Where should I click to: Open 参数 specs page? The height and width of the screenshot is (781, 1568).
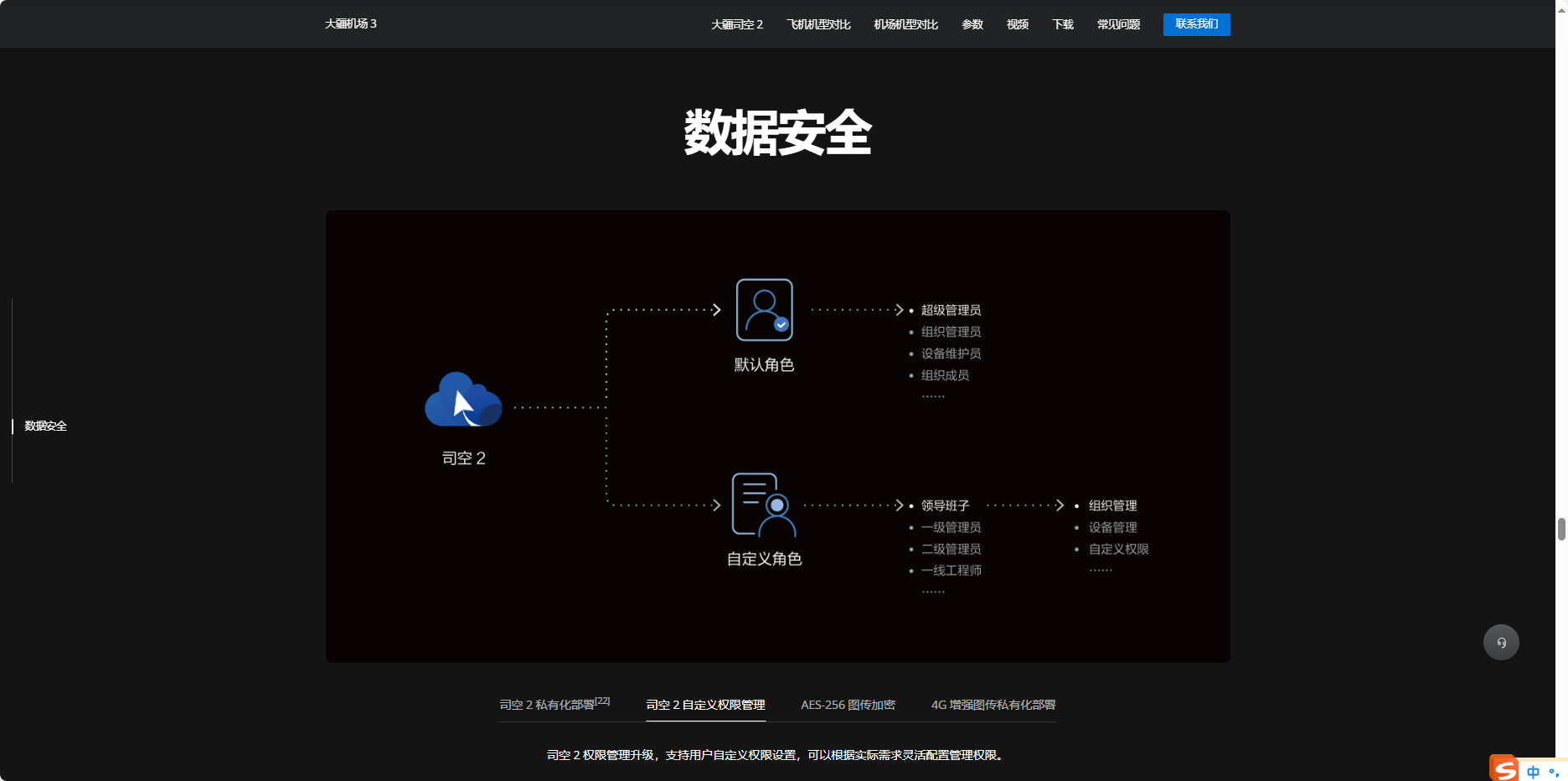[x=972, y=24]
